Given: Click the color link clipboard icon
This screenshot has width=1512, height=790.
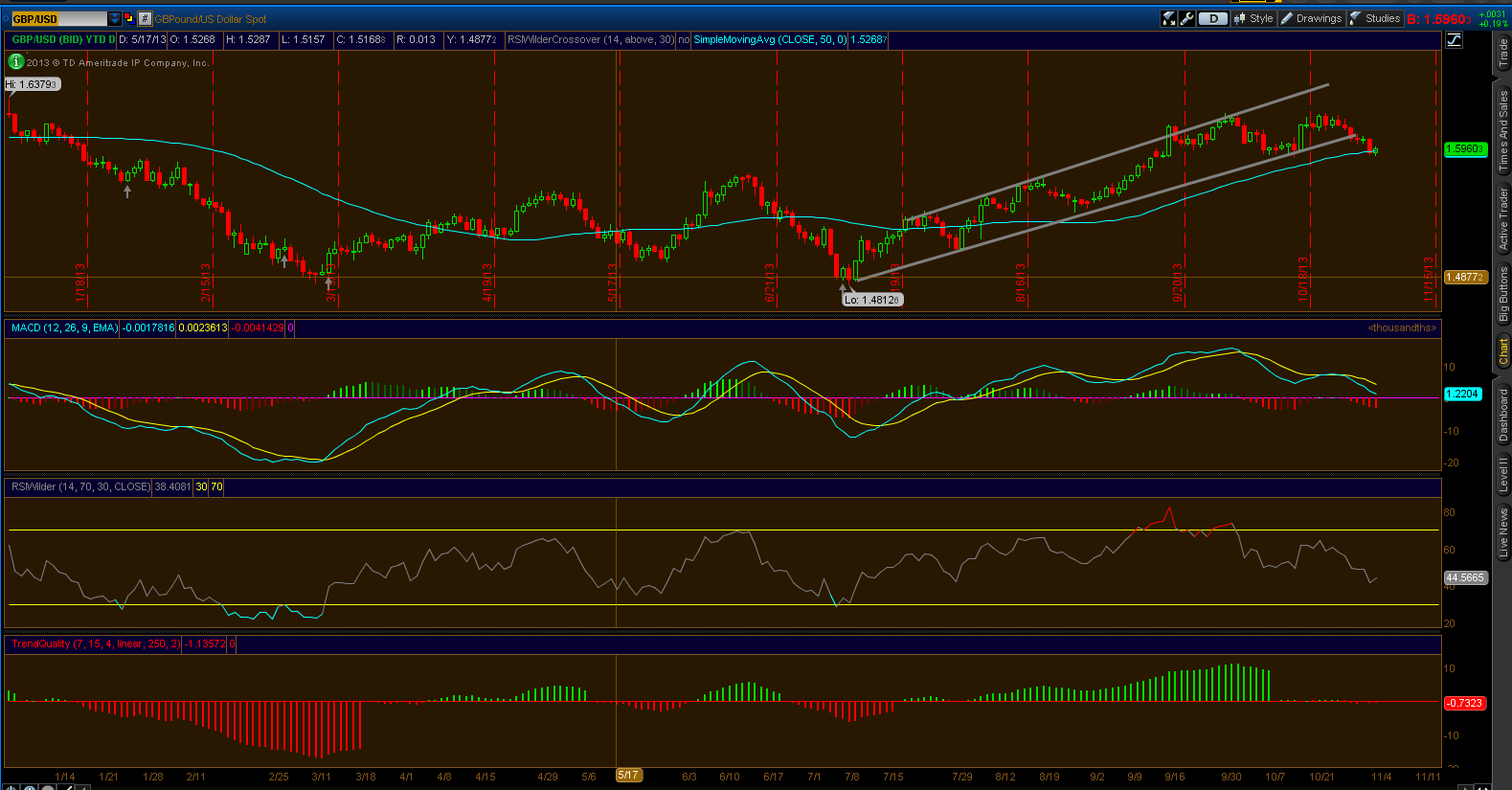Looking at the screenshot, I should pos(128,18).
